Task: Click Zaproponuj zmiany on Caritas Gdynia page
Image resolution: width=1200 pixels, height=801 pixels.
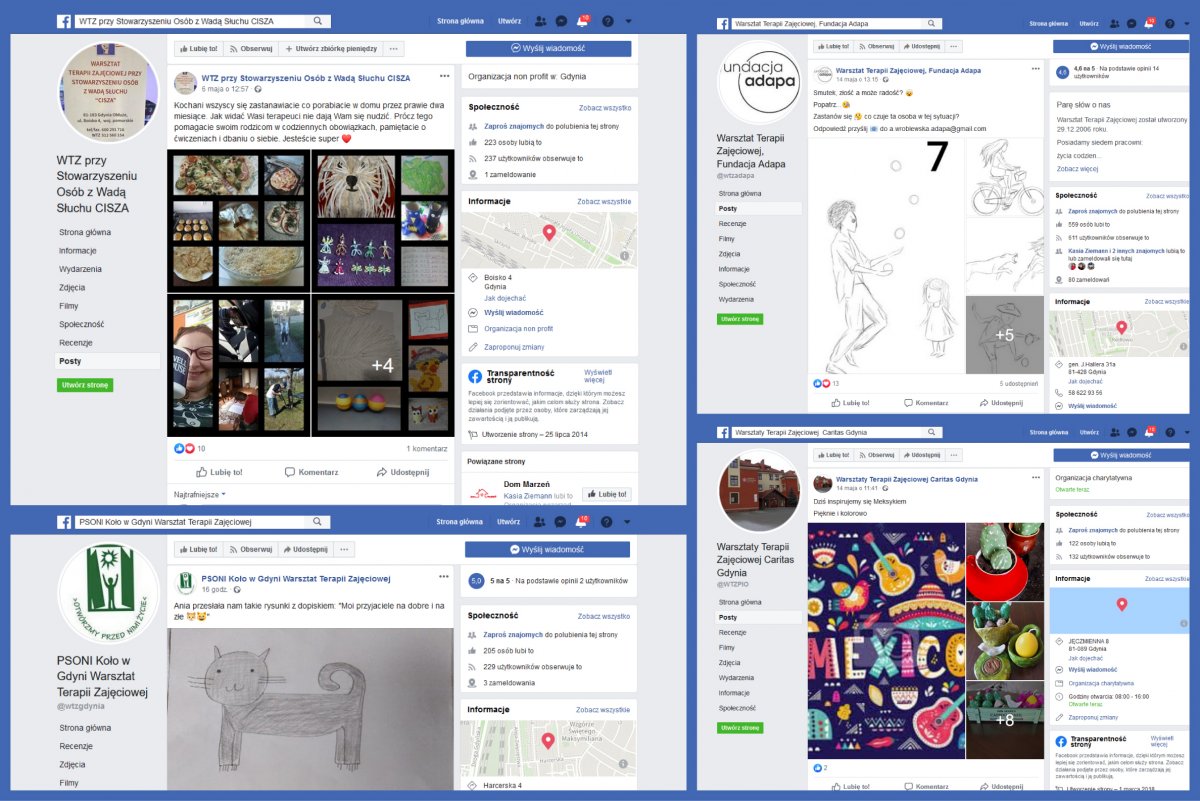Action: 1093,717
